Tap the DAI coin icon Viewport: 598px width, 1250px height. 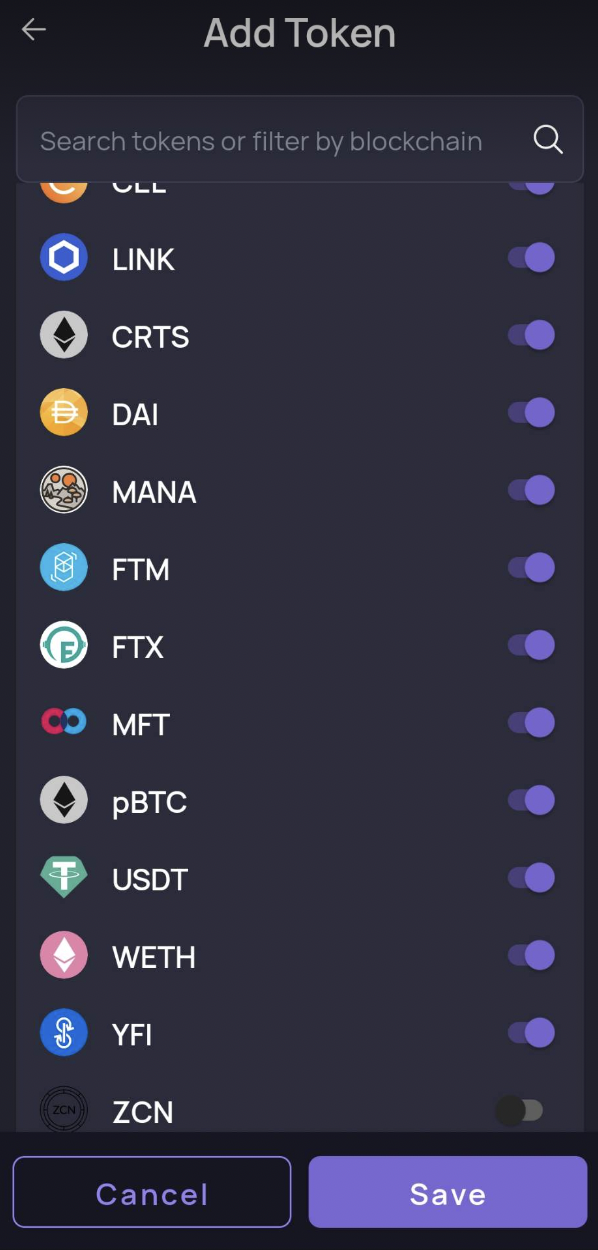64,413
